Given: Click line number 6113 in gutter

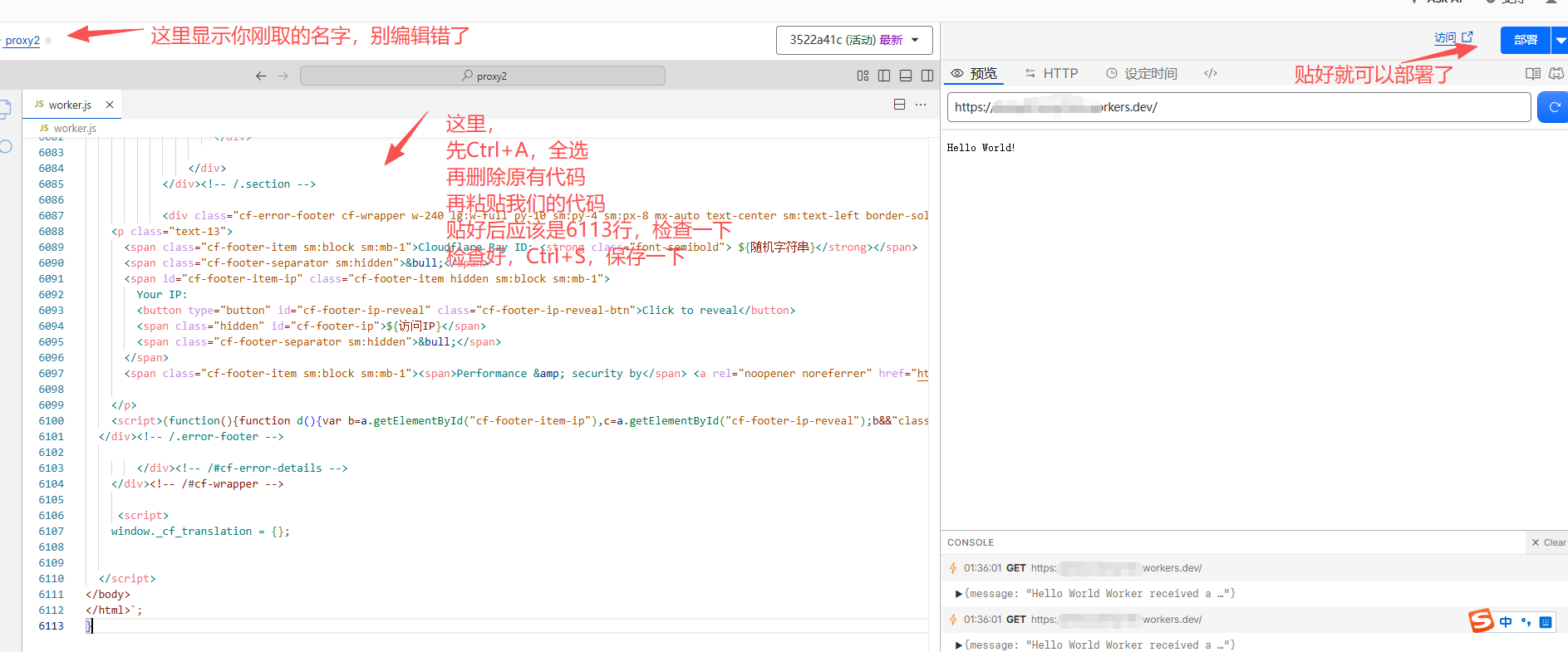Looking at the screenshot, I should point(51,626).
